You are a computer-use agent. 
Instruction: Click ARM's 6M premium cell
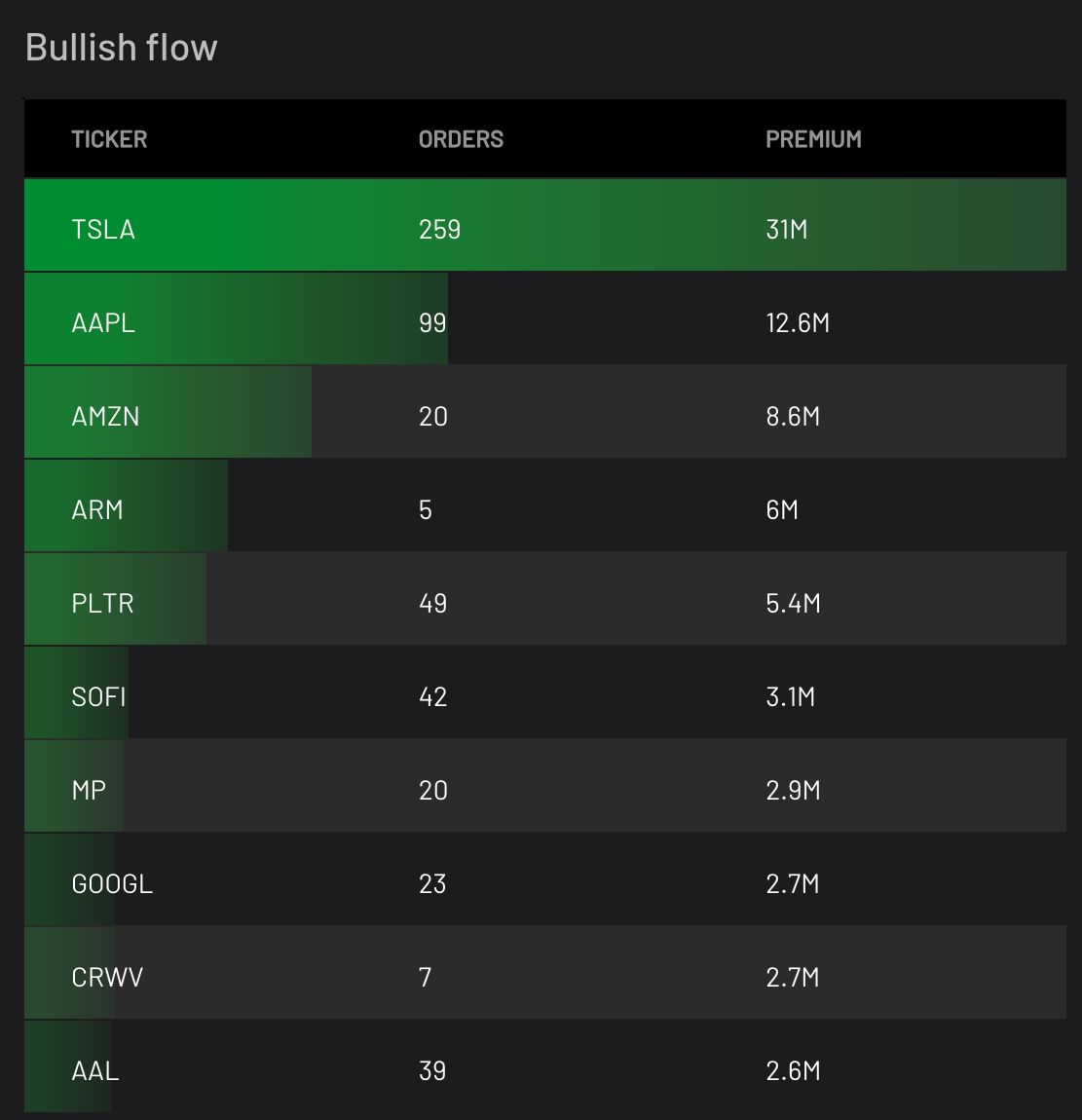pos(782,510)
